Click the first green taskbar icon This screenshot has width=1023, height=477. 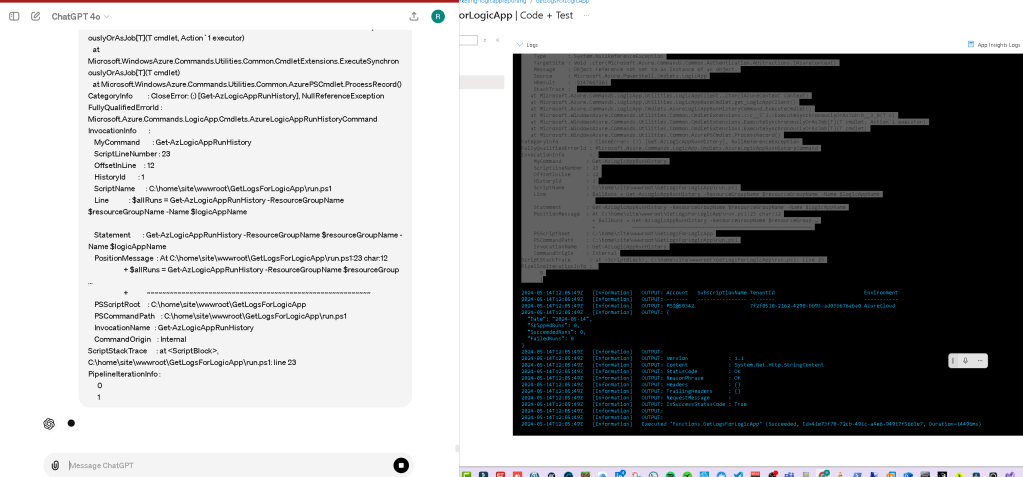pos(466,472)
